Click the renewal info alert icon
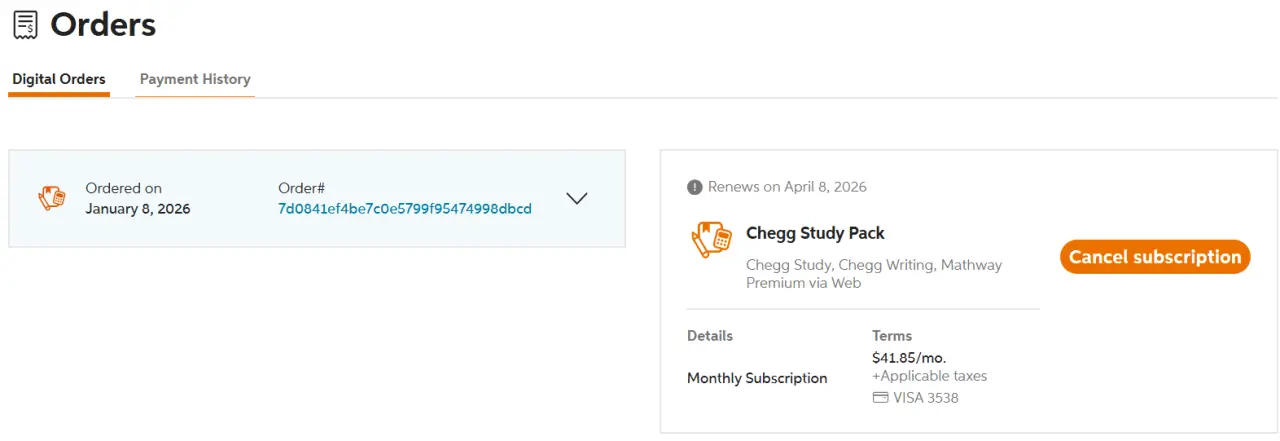This screenshot has height=441, width=1280. [x=695, y=187]
